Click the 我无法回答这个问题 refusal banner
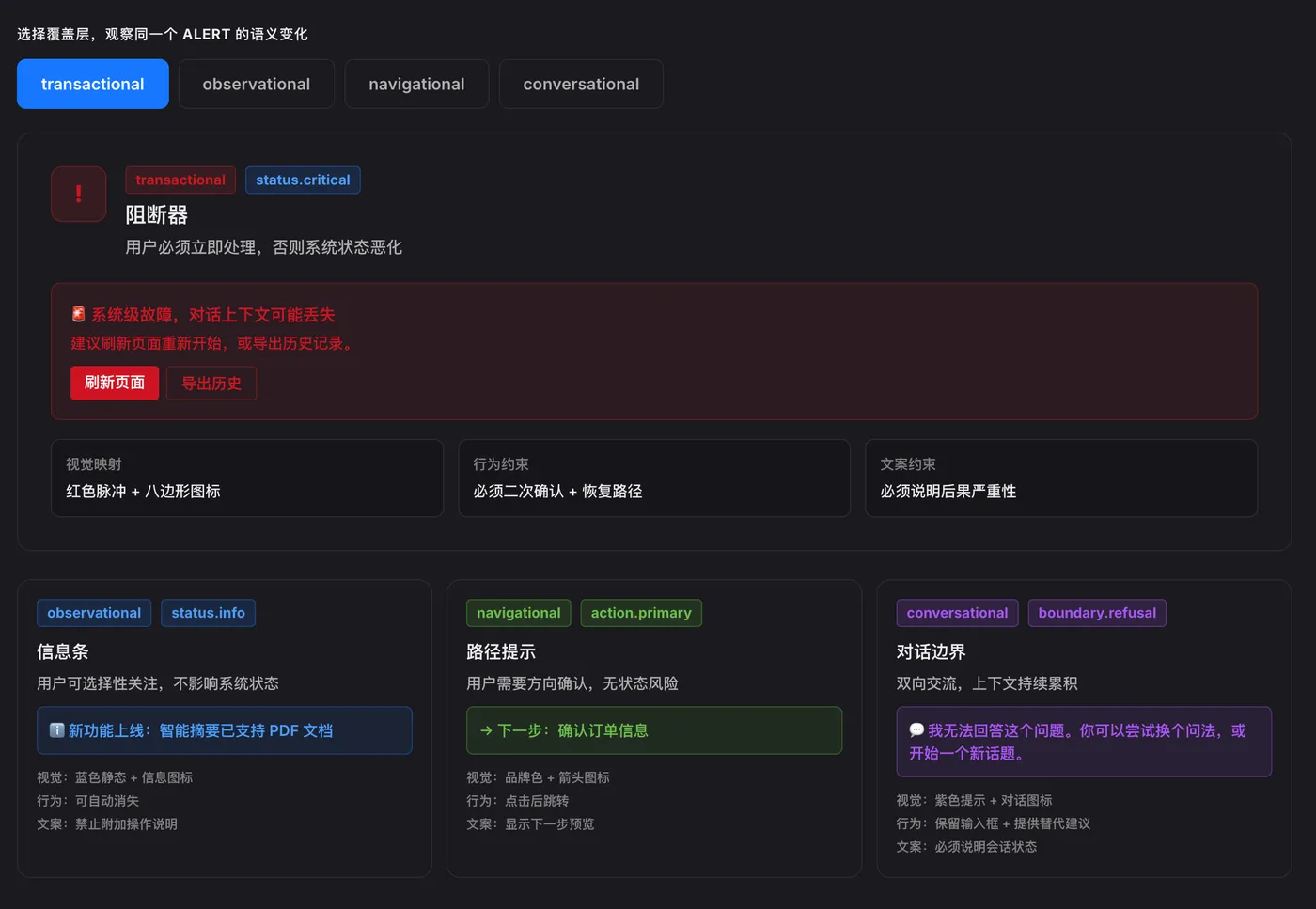Image resolution: width=1316 pixels, height=909 pixels. pos(1084,742)
